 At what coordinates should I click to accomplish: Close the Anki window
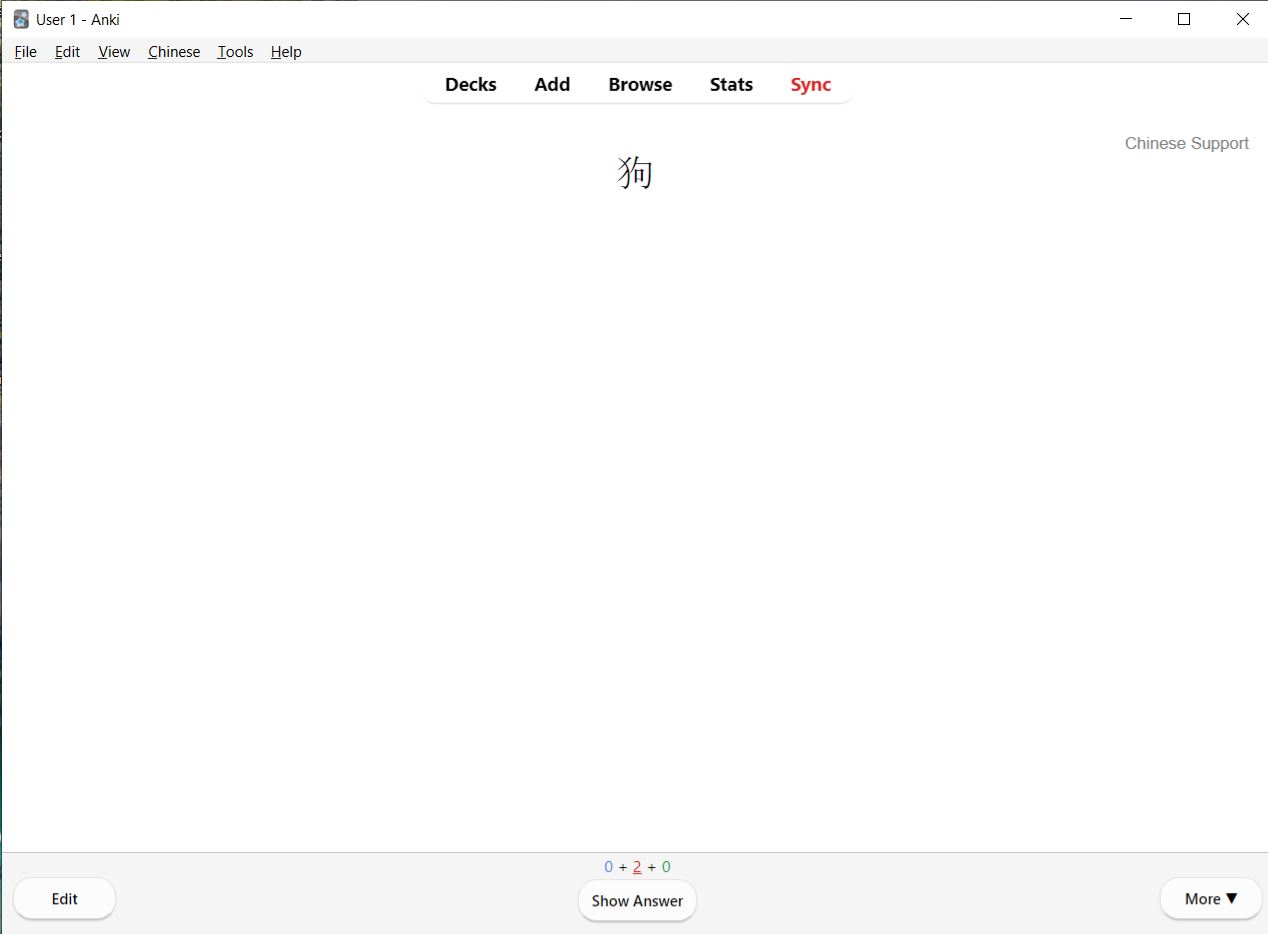[1242, 19]
